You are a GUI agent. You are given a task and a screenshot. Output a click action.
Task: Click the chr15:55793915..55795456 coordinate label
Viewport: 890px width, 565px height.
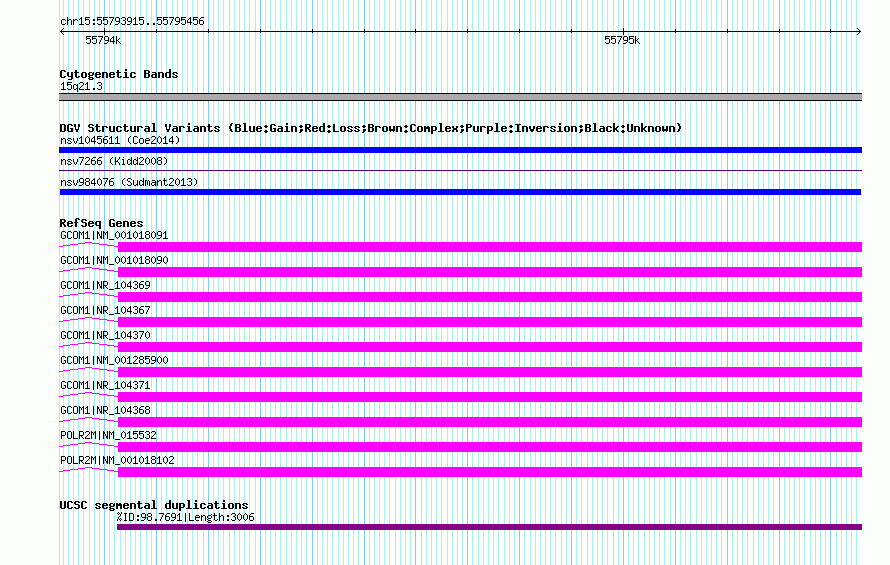click(132, 21)
